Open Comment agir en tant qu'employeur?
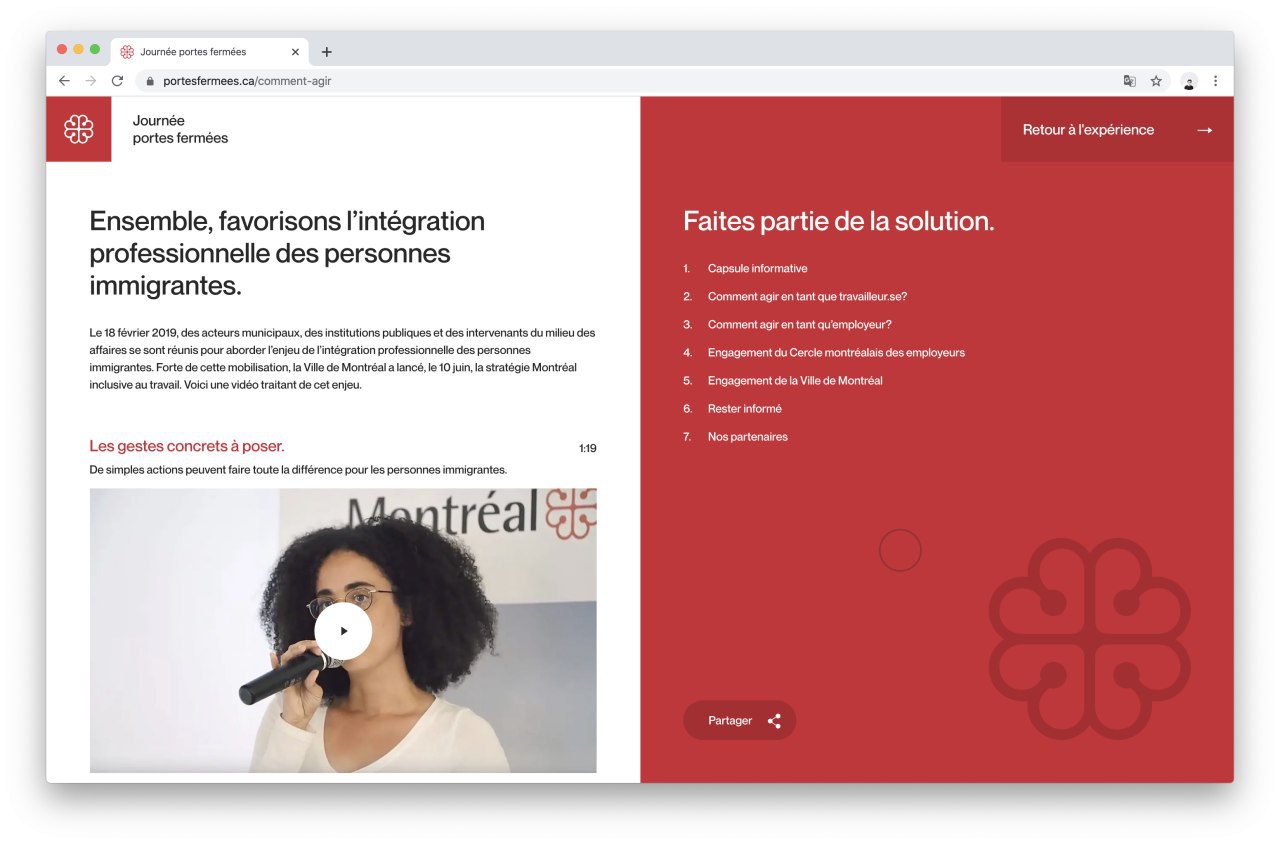 click(799, 325)
